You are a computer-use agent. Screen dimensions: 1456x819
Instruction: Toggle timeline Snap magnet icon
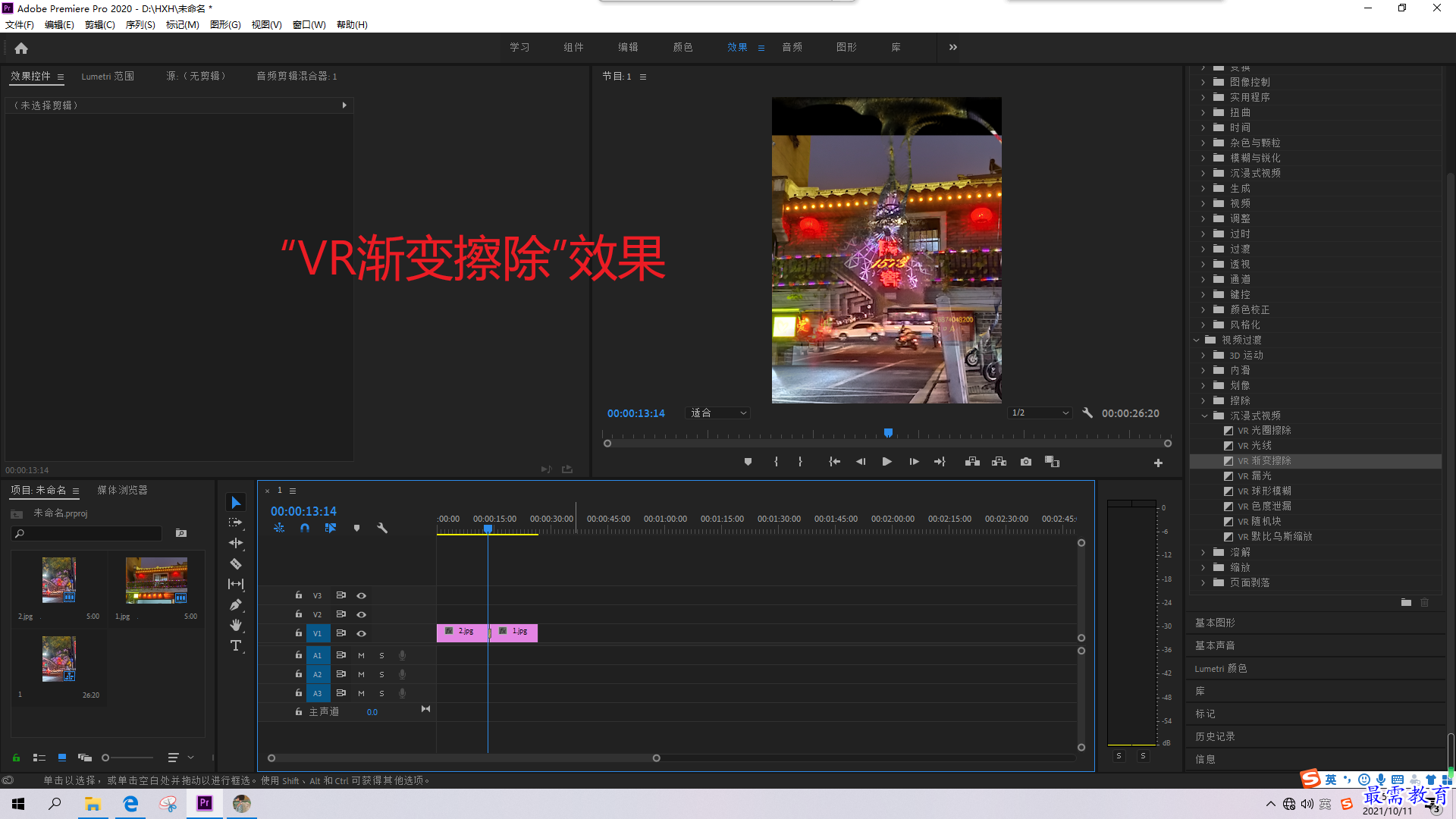[305, 528]
